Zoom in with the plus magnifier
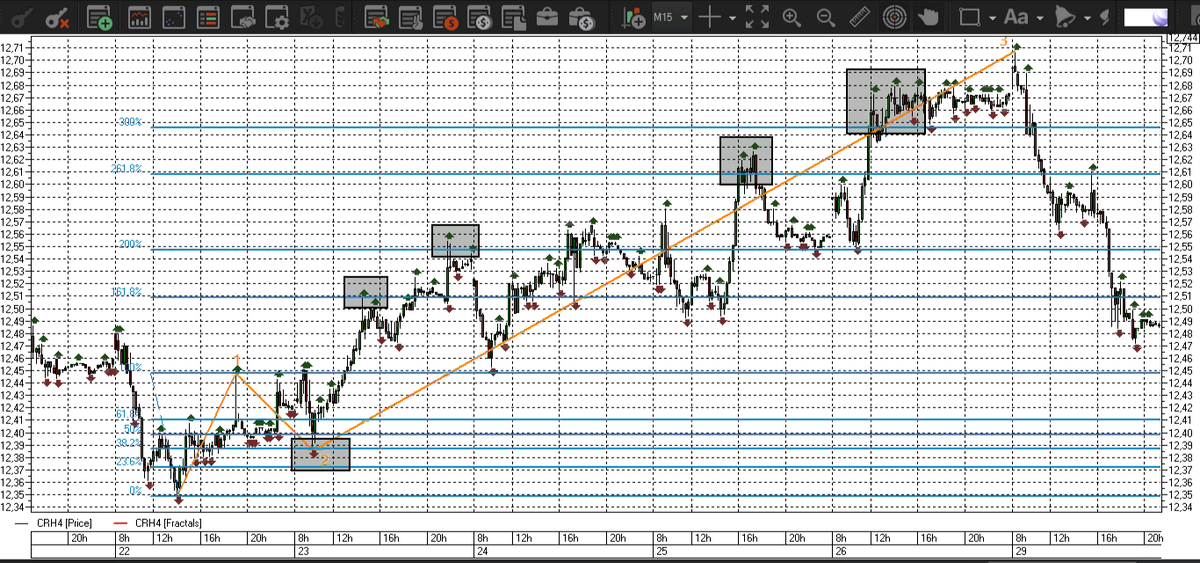1200x563 pixels. (x=792, y=17)
